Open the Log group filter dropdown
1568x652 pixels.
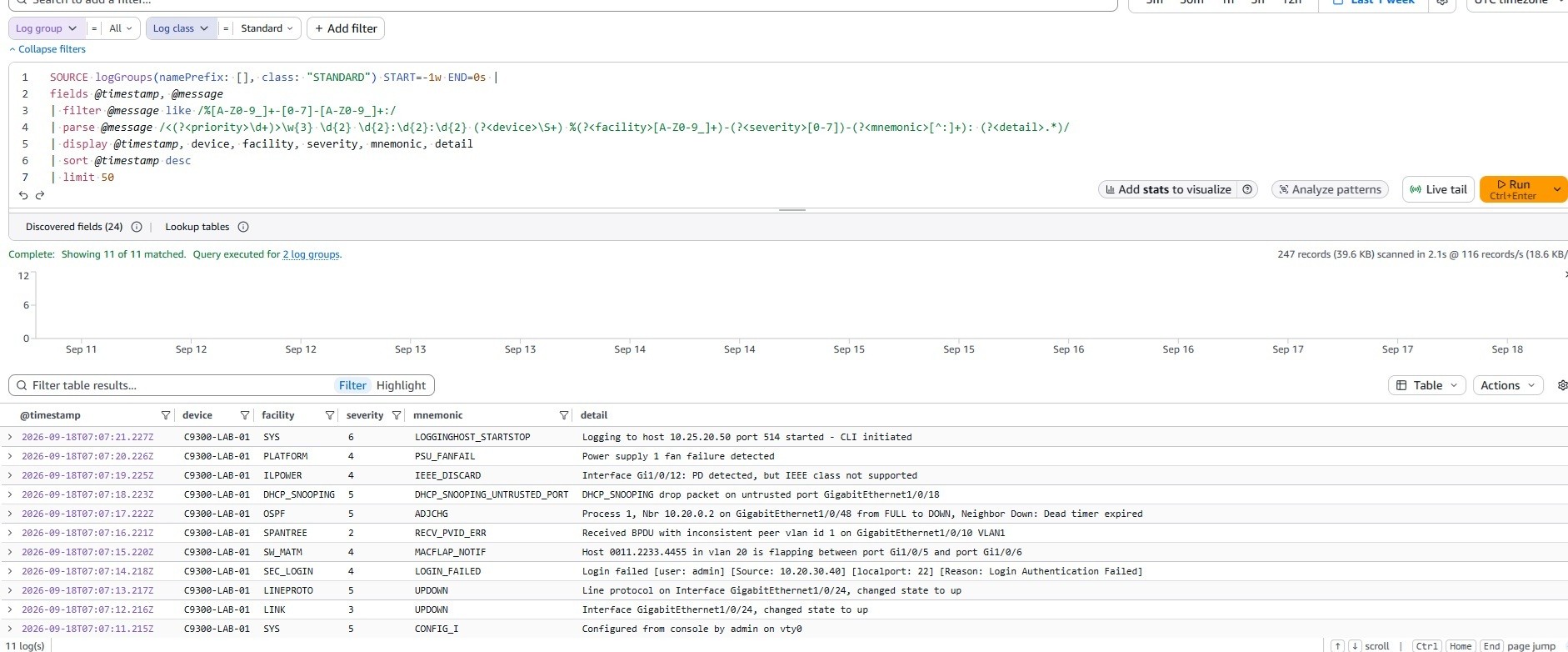(47, 28)
